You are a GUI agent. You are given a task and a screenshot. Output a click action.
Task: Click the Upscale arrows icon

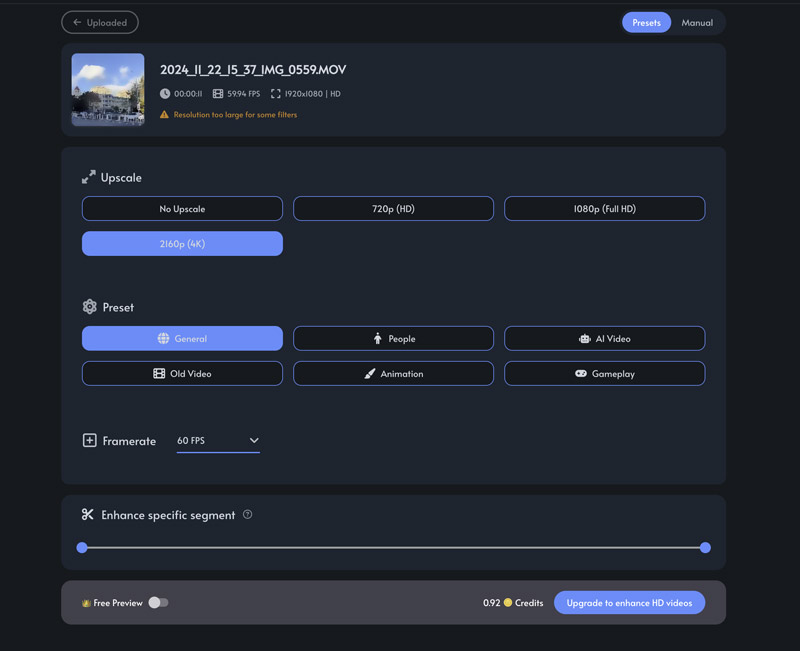(89, 177)
